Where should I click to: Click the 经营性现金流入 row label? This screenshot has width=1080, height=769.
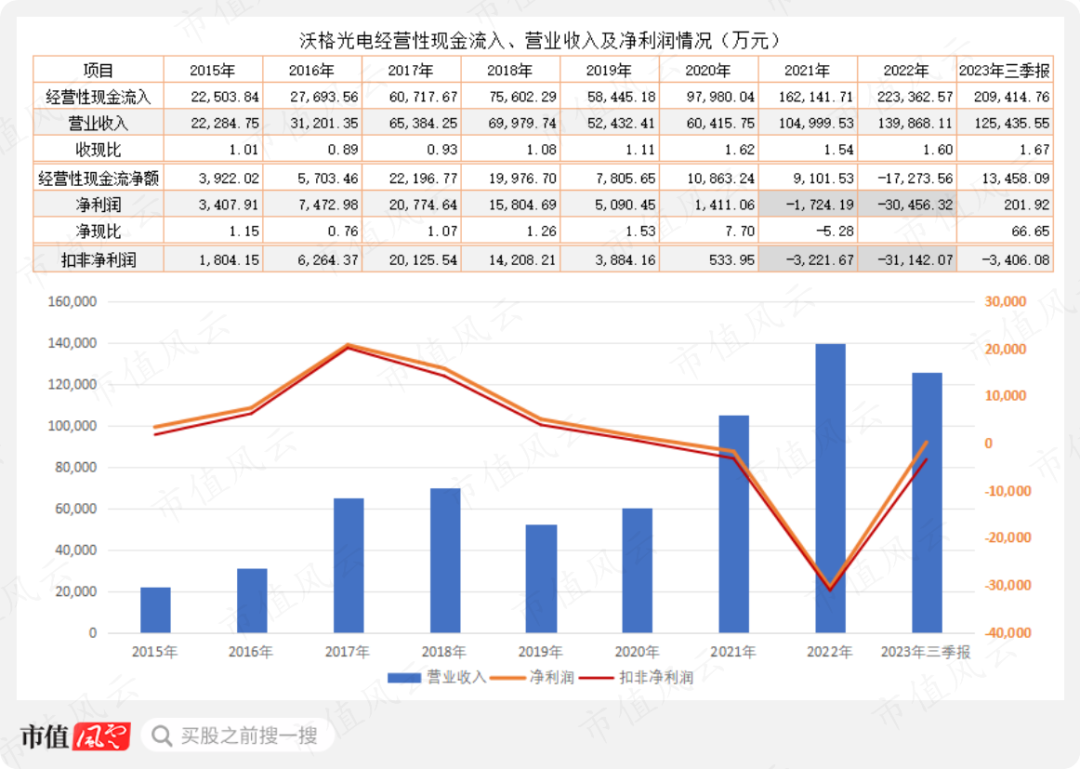98,96
